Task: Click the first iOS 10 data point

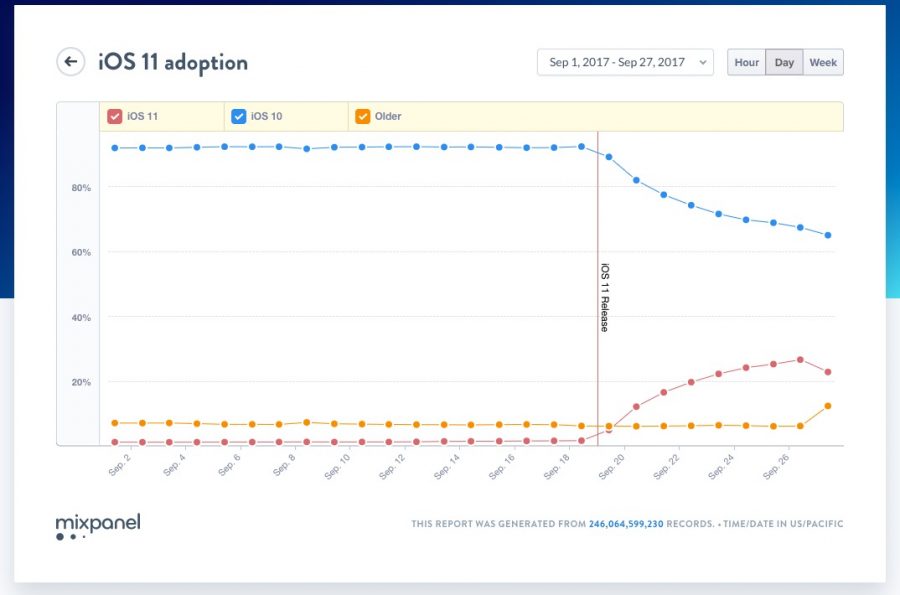Action: [115, 148]
